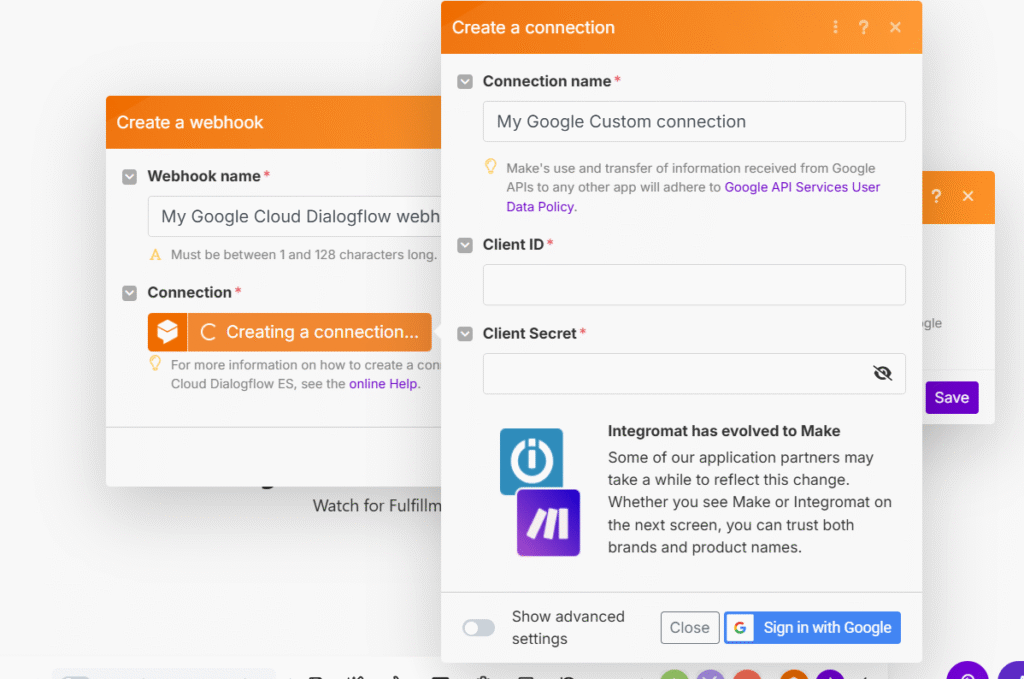Image resolution: width=1024 pixels, height=679 pixels.
Task: Open the three-dot menu in Create a connection
Action: click(x=835, y=27)
